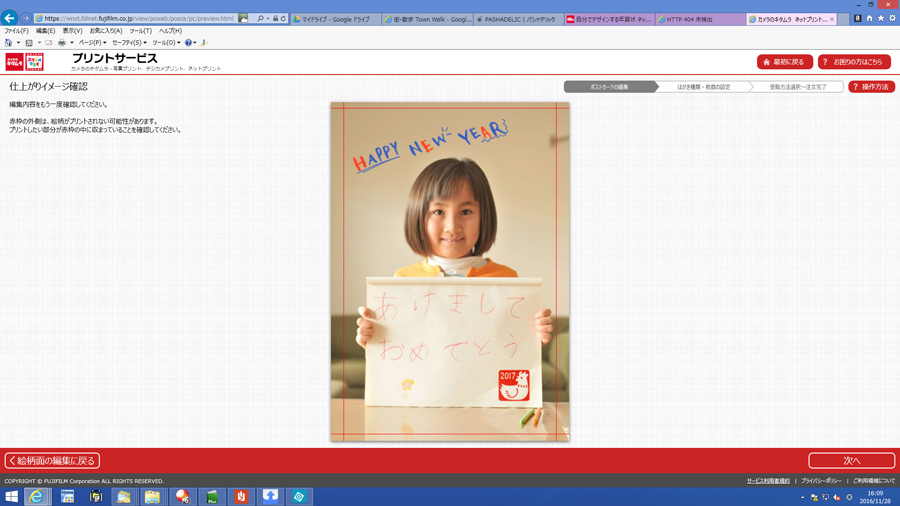
Task: Click the browser home icon
Action: click(x=869, y=18)
